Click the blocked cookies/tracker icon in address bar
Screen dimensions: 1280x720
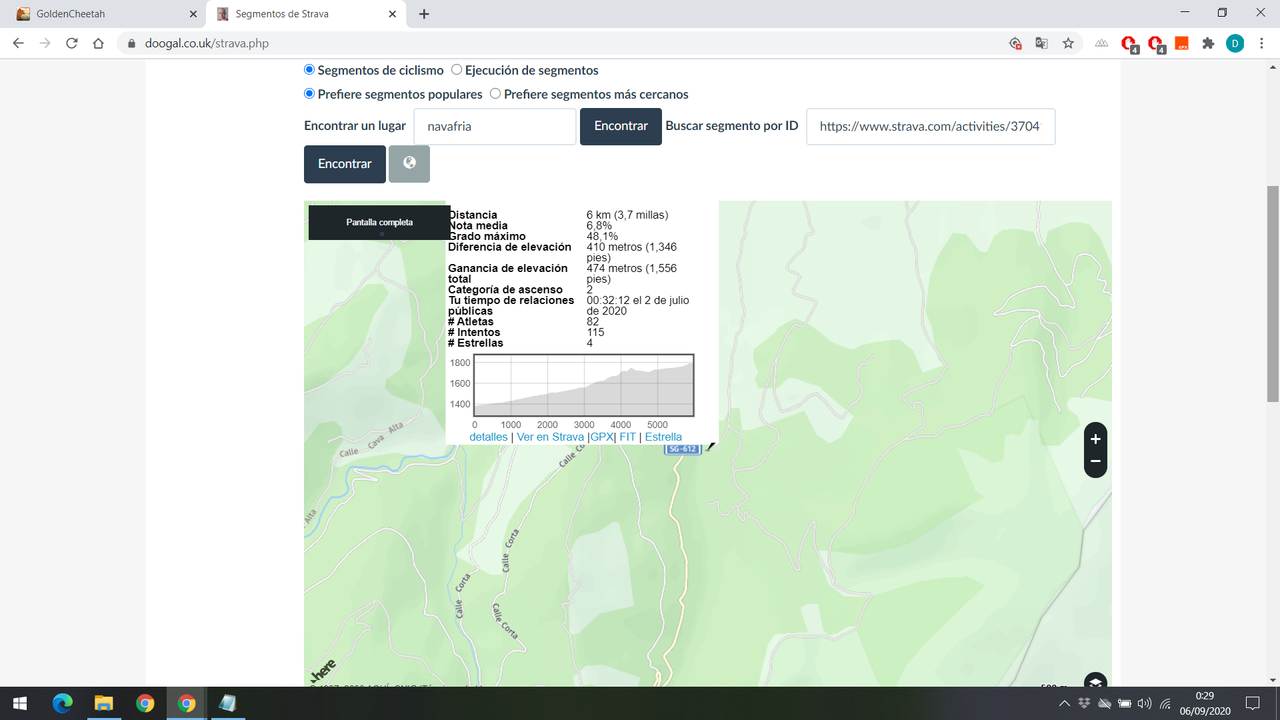[1015, 43]
